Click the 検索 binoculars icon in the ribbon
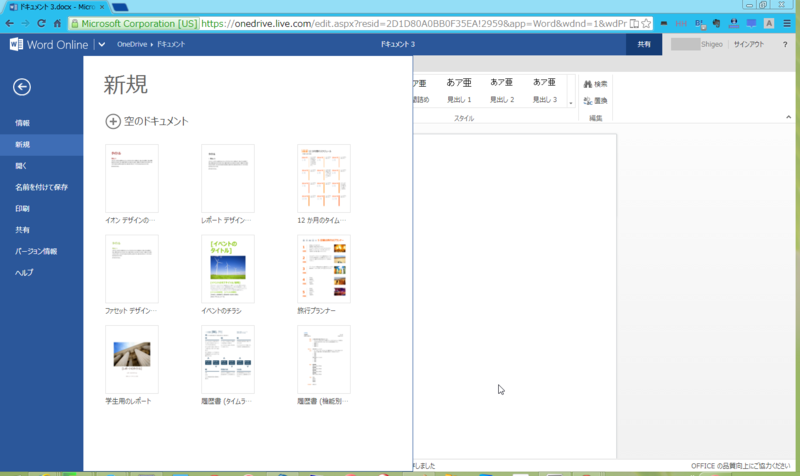The height and width of the screenshot is (476, 800). (x=588, y=84)
